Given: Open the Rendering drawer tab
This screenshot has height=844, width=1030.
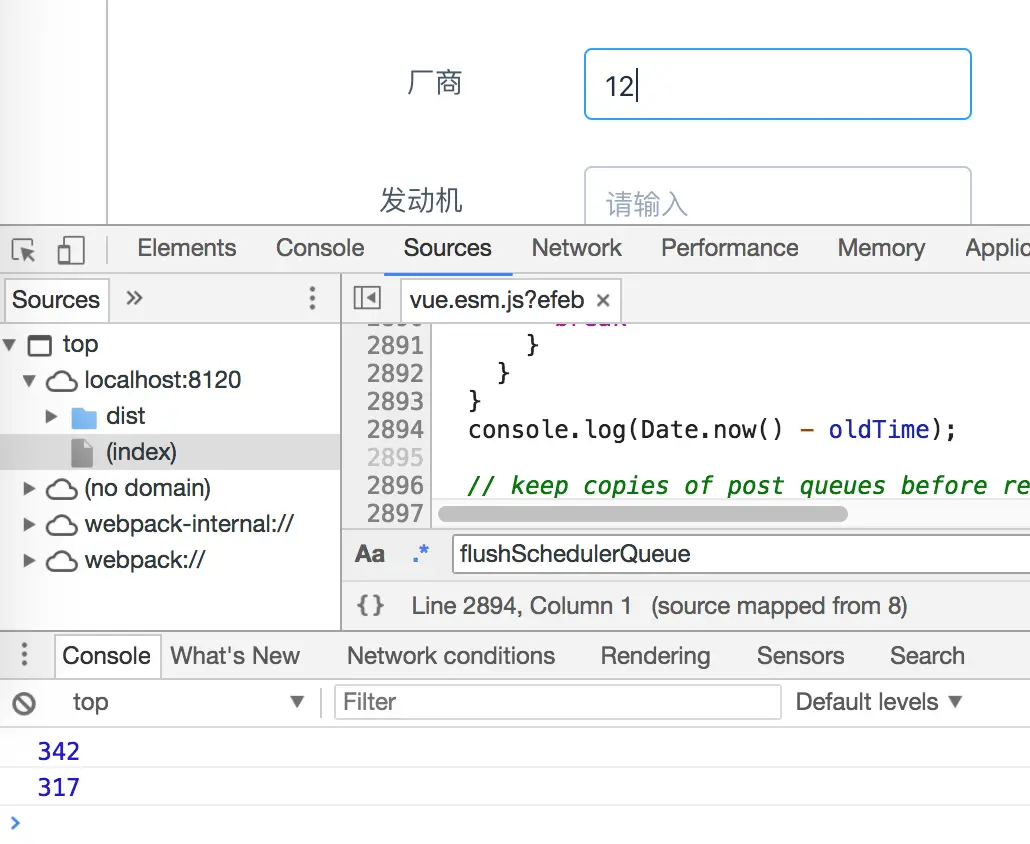Looking at the screenshot, I should click(x=655, y=655).
